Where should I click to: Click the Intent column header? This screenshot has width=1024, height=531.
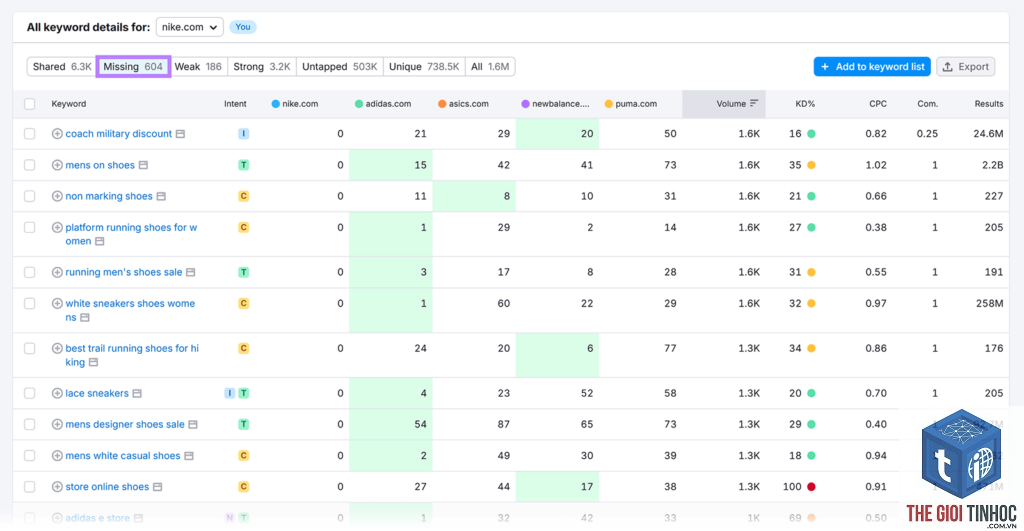point(235,104)
